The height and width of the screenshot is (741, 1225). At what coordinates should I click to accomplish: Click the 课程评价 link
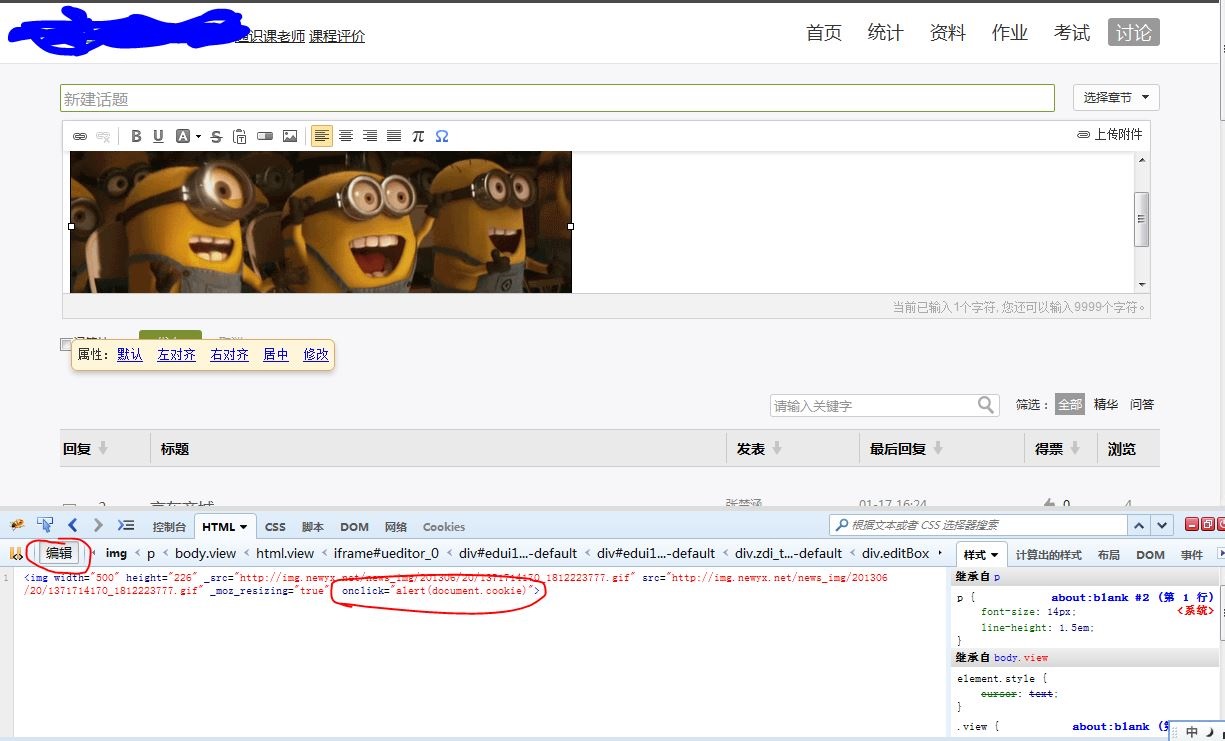tap(337, 36)
